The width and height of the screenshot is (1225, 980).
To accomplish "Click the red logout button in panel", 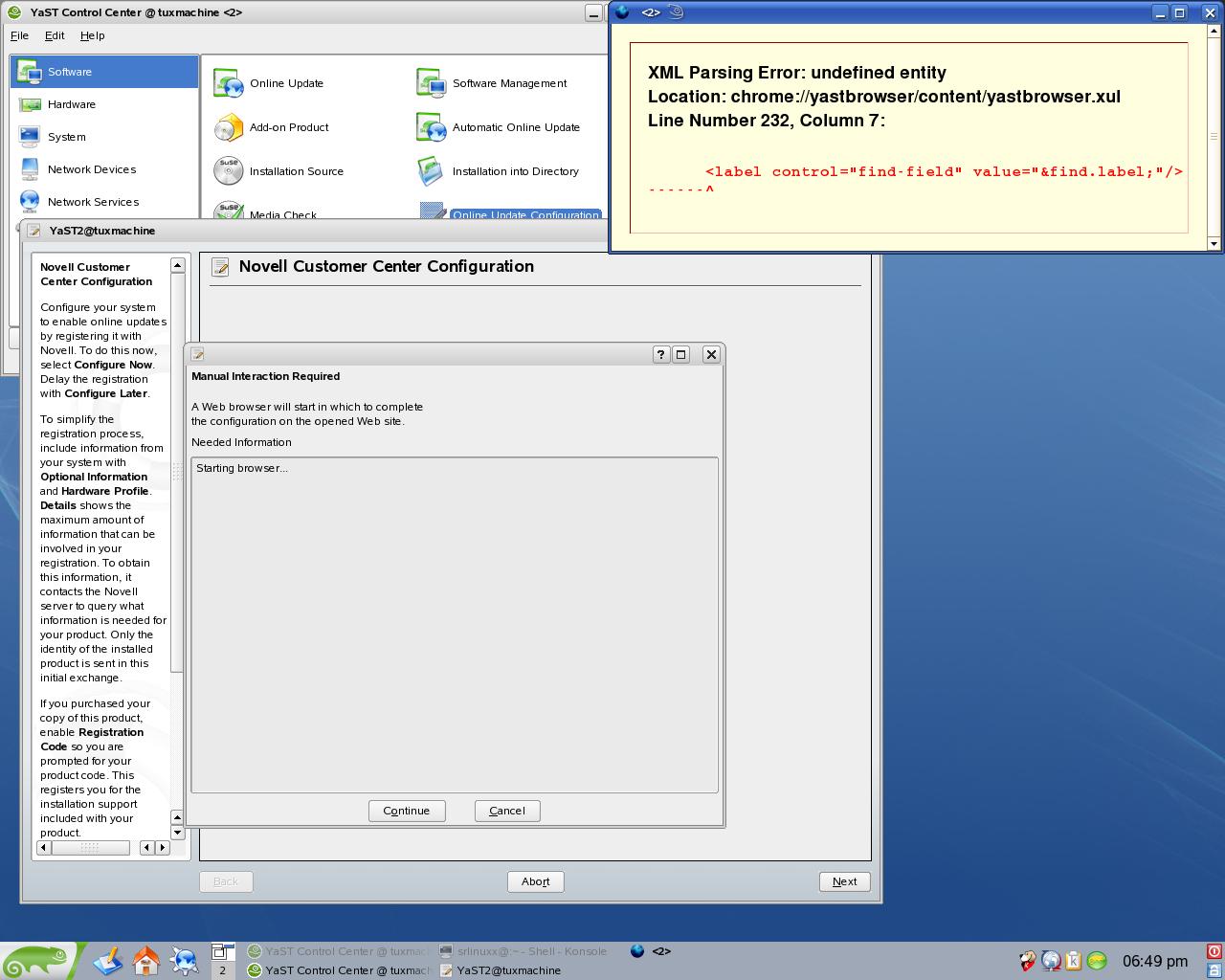I will tap(1214, 951).
